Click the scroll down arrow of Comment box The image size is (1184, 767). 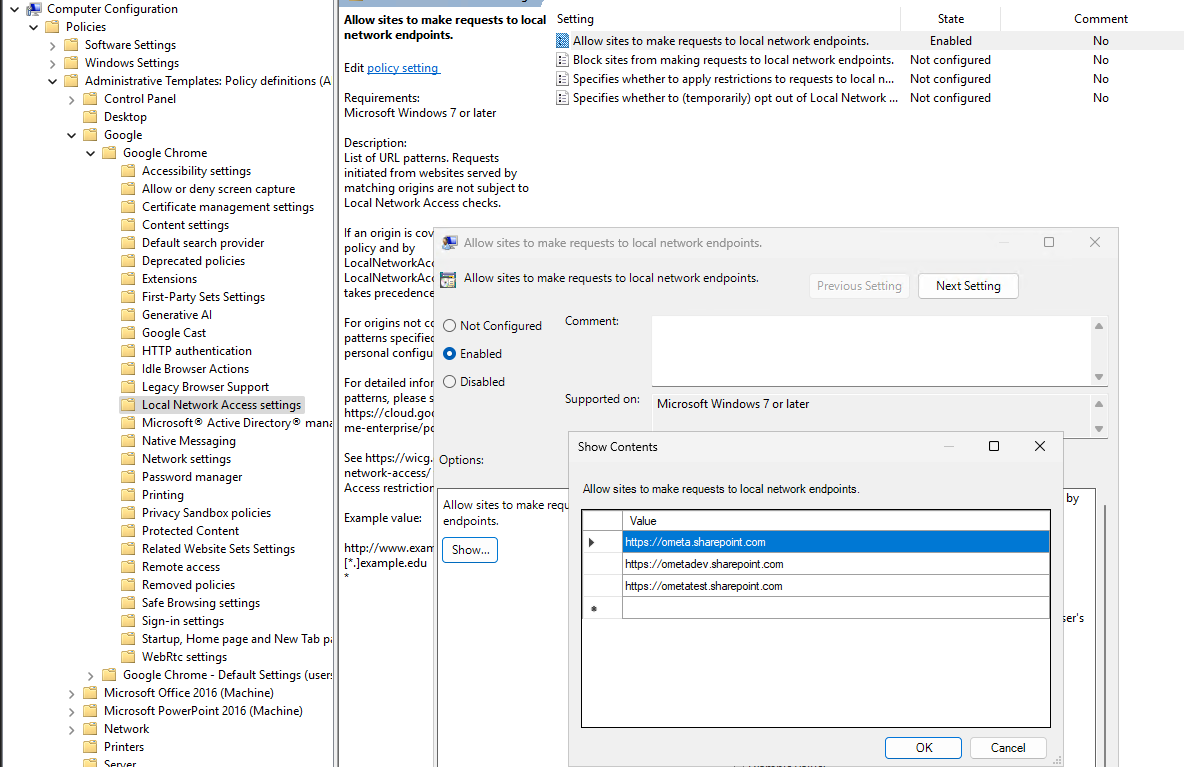pyautogui.click(x=1099, y=377)
